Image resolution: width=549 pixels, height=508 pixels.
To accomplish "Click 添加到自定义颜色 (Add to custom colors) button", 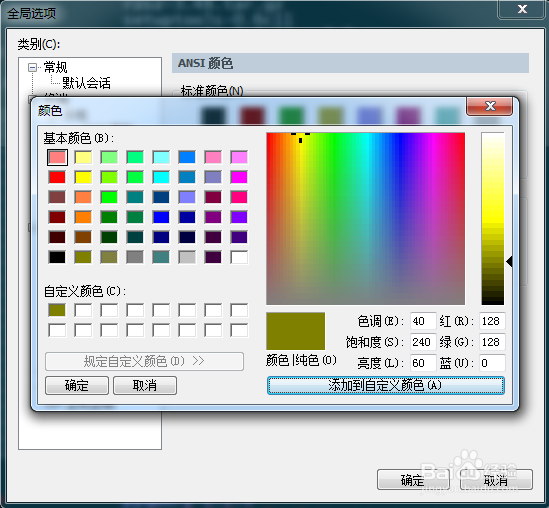I will click(385, 385).
